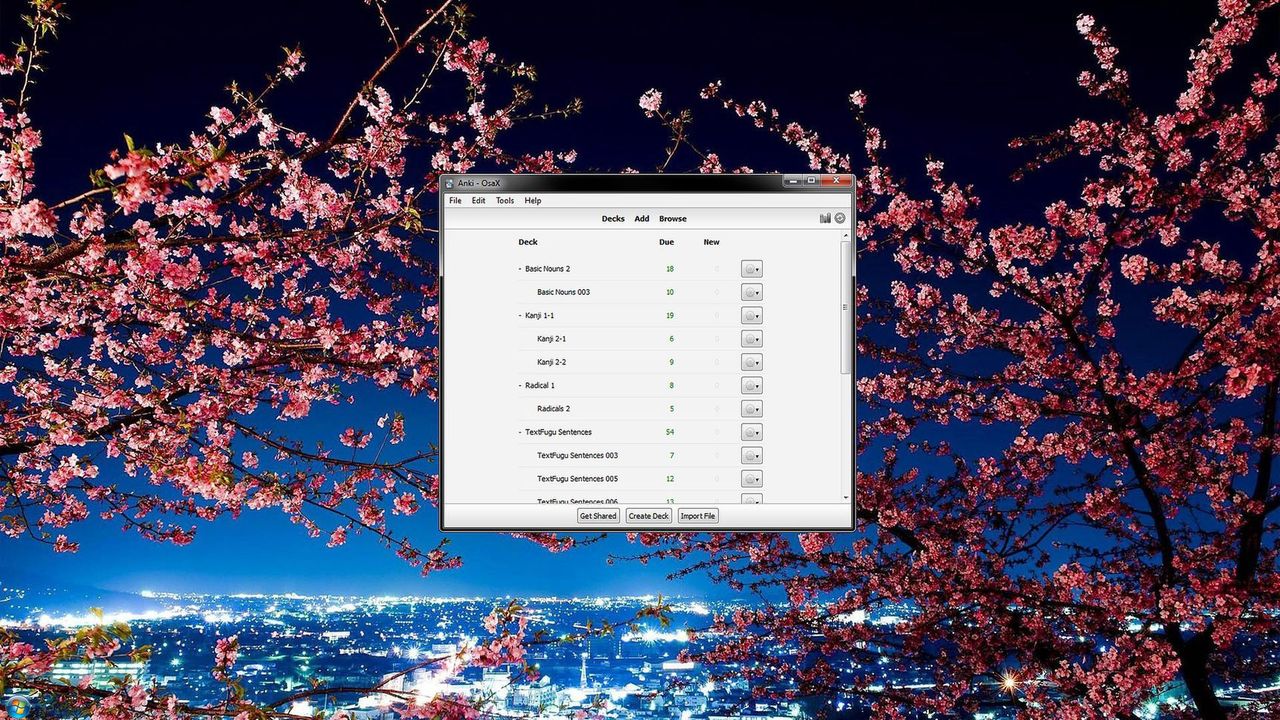Click due count 12 for TextFugu Sentences 005
Image resolution: width=1280 pixels, height=720 pixels.
(x=670, y=479)
